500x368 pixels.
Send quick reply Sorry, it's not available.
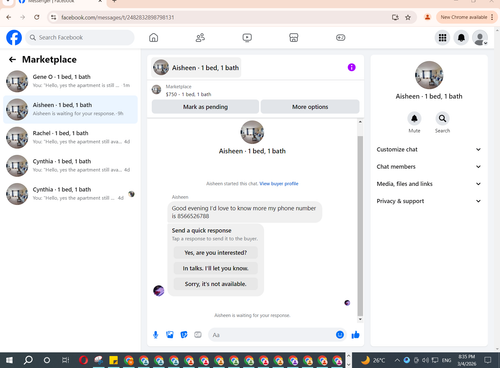pyautogui.click(x=216, y=284)
